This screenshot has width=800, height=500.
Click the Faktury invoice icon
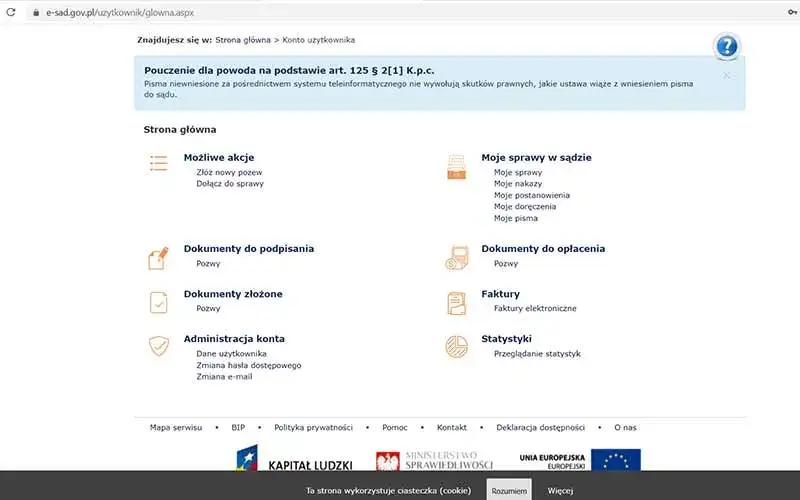457,303
